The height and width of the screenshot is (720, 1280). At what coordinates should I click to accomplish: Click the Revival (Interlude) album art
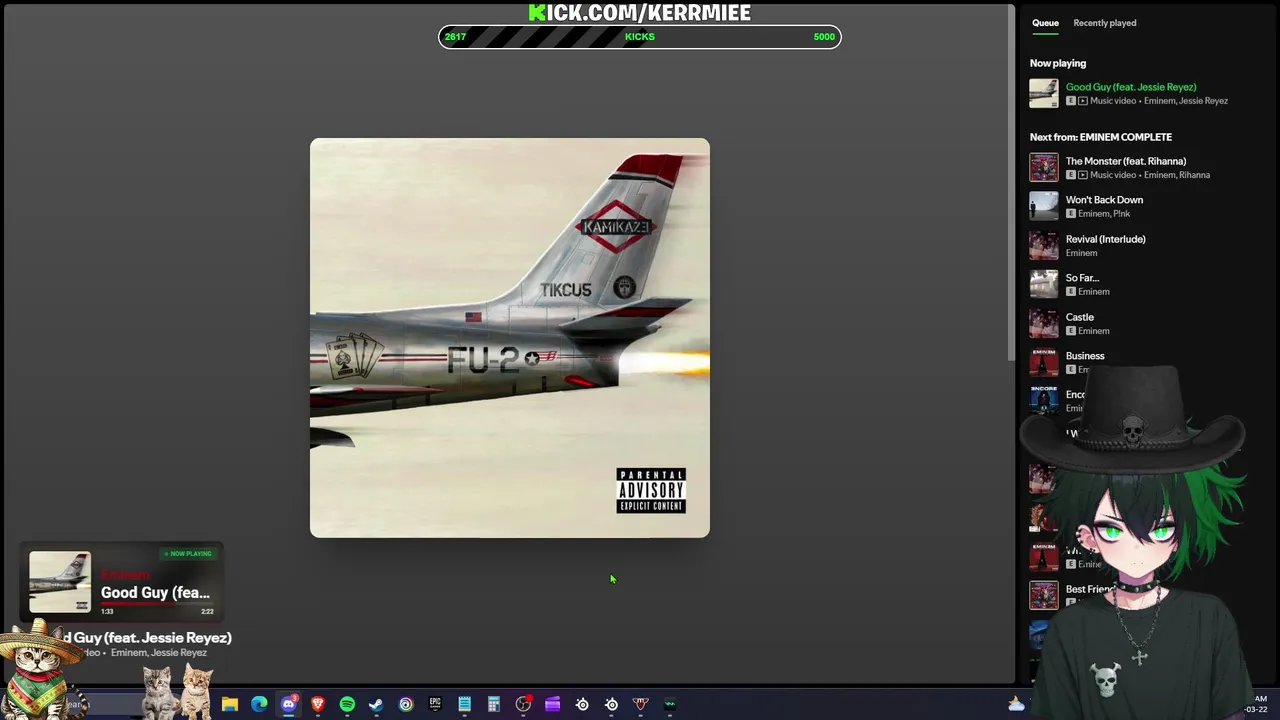[1044, 245]
